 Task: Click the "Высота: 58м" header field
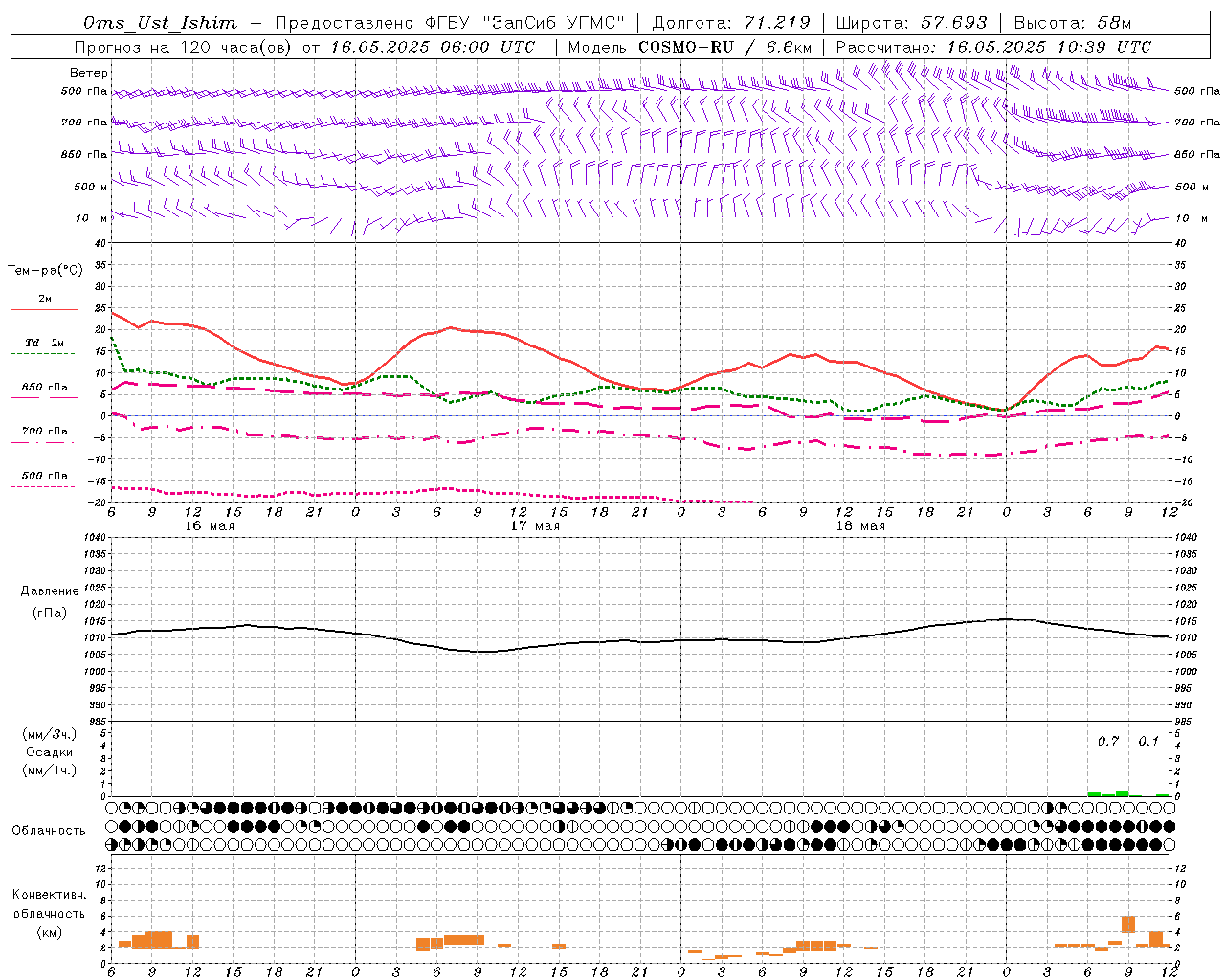point(1072,23)
